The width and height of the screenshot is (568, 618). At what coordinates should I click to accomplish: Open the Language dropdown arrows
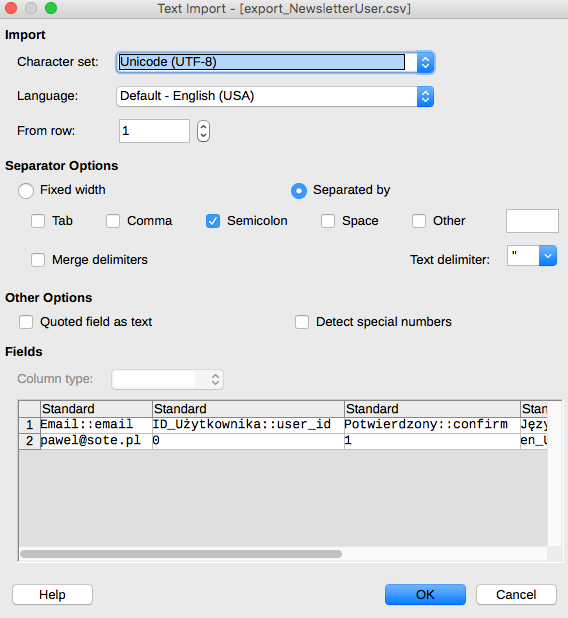pos(425,96)
